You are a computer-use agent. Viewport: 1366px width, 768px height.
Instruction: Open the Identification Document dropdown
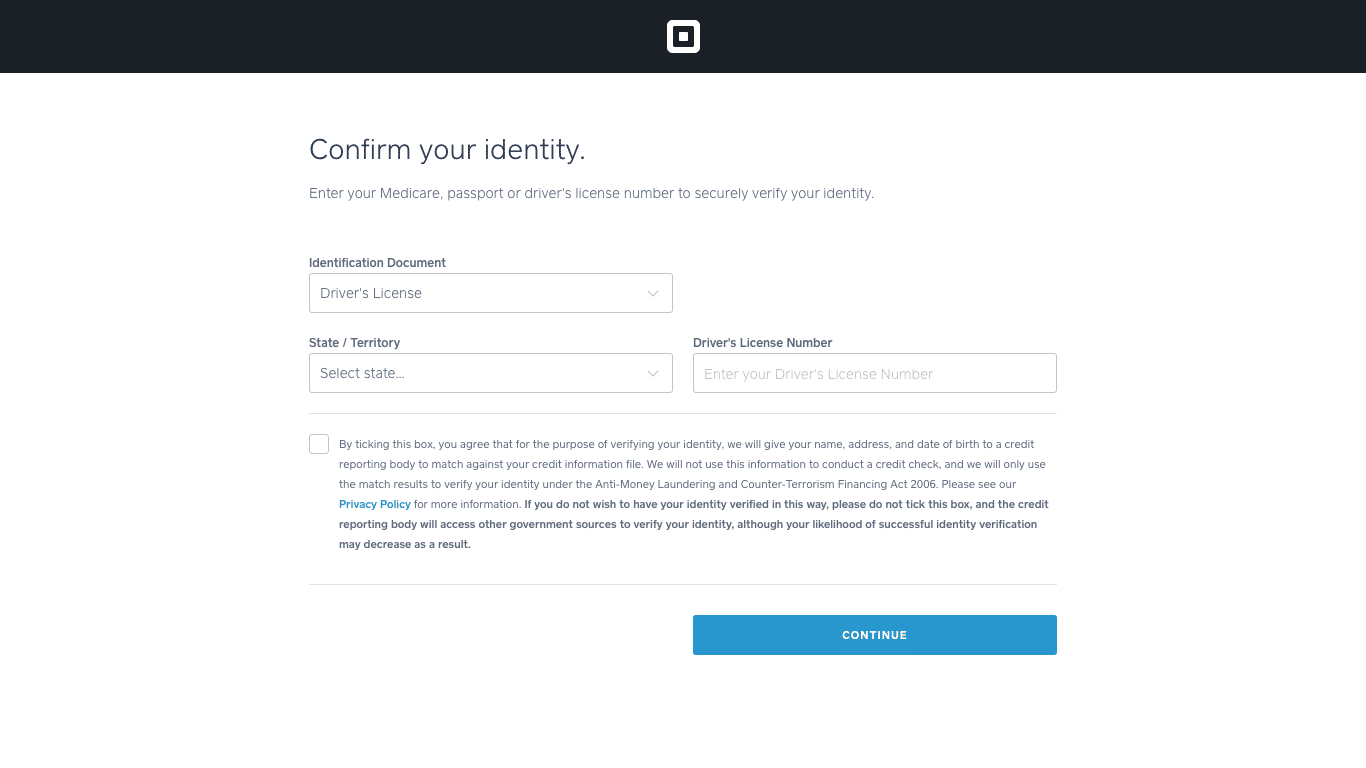(490, 293)
